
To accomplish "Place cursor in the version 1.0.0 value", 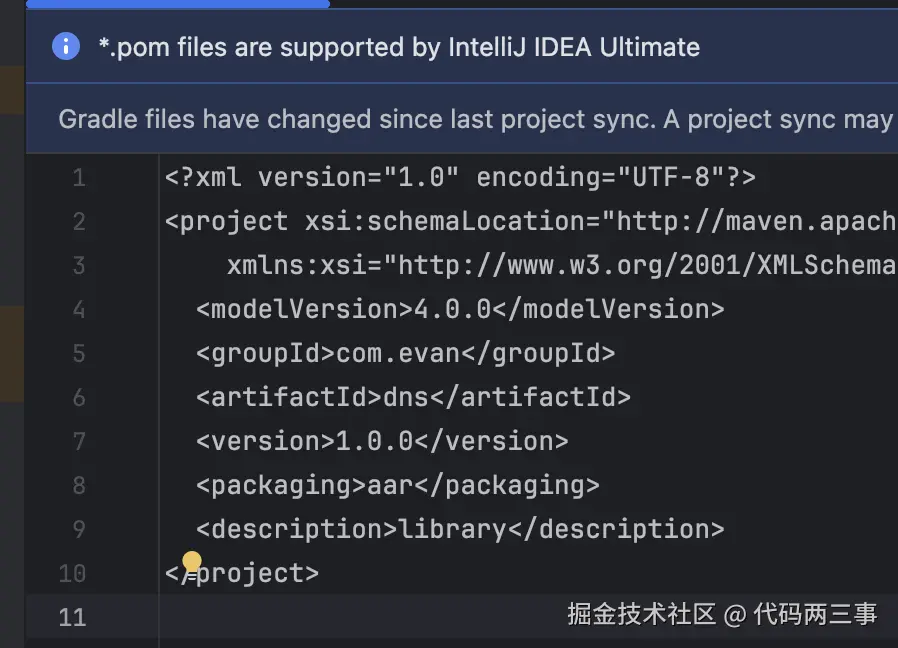I will pos(374,442).
